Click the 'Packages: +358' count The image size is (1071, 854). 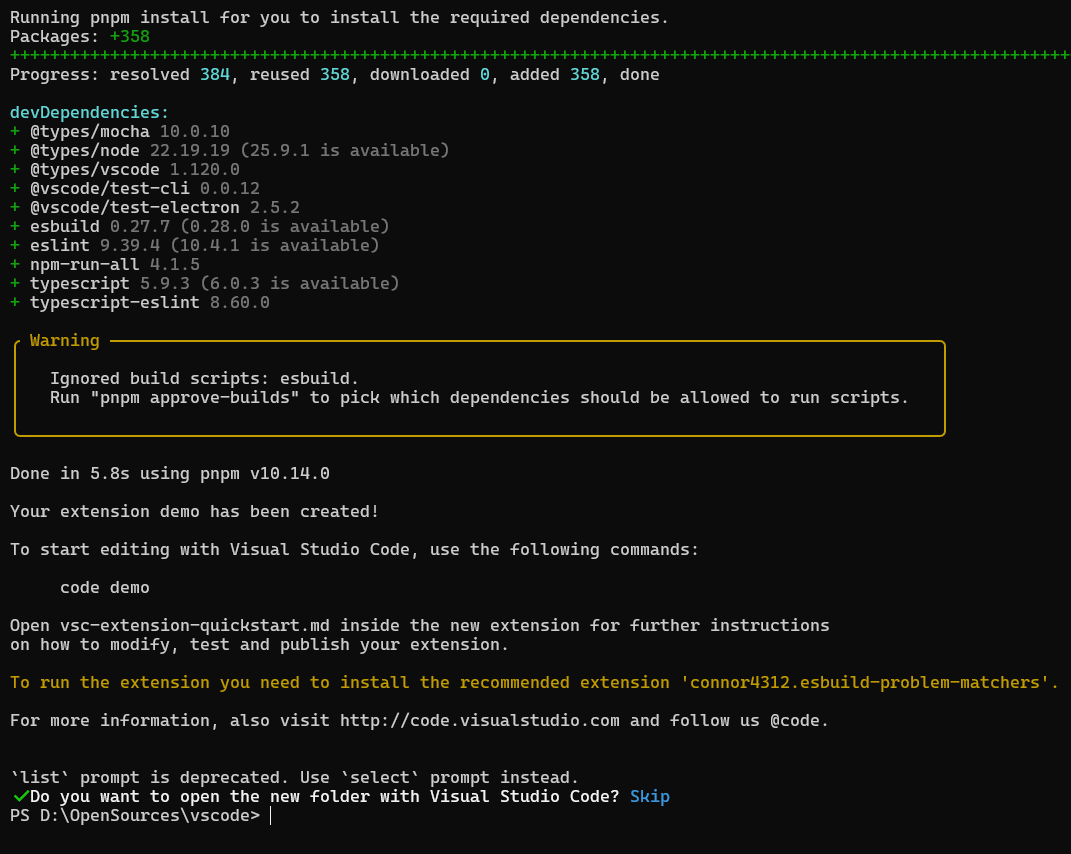tap(80, 36)
